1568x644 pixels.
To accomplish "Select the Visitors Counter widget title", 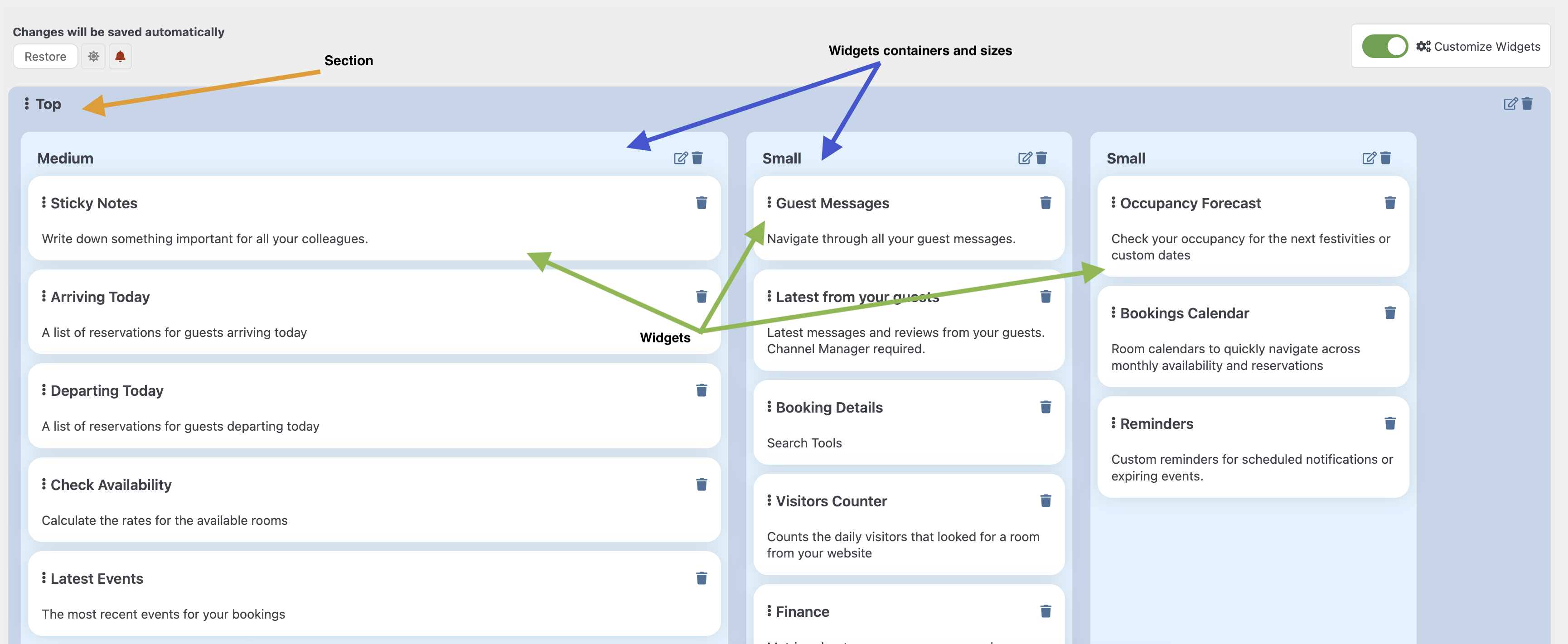I will tap(831, 501).
